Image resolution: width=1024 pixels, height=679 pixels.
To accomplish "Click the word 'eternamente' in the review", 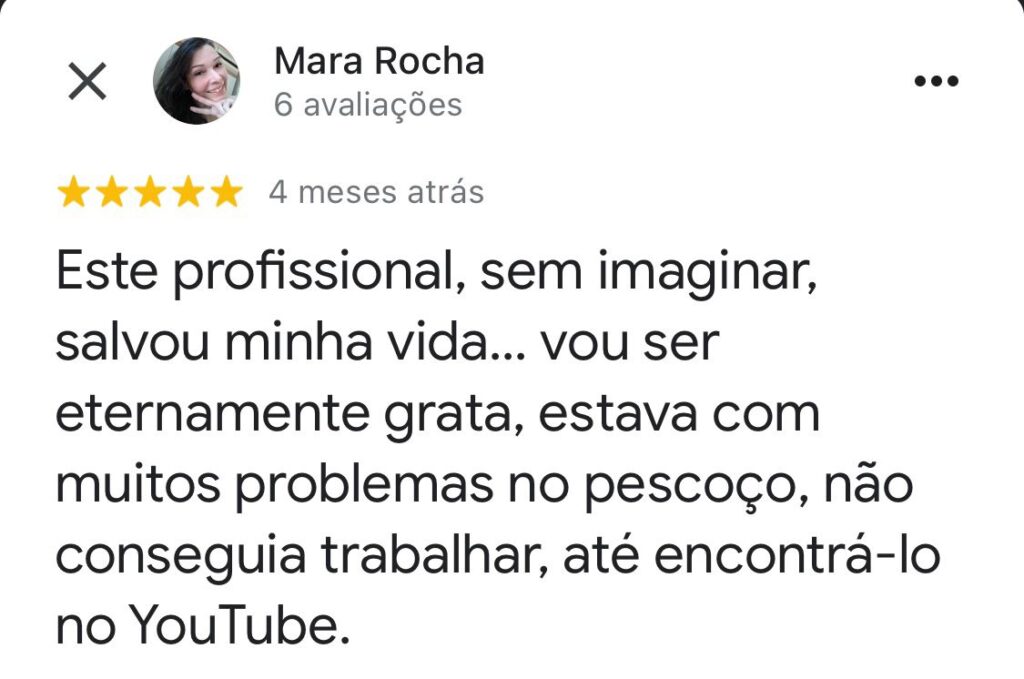I will click(212, 415).
